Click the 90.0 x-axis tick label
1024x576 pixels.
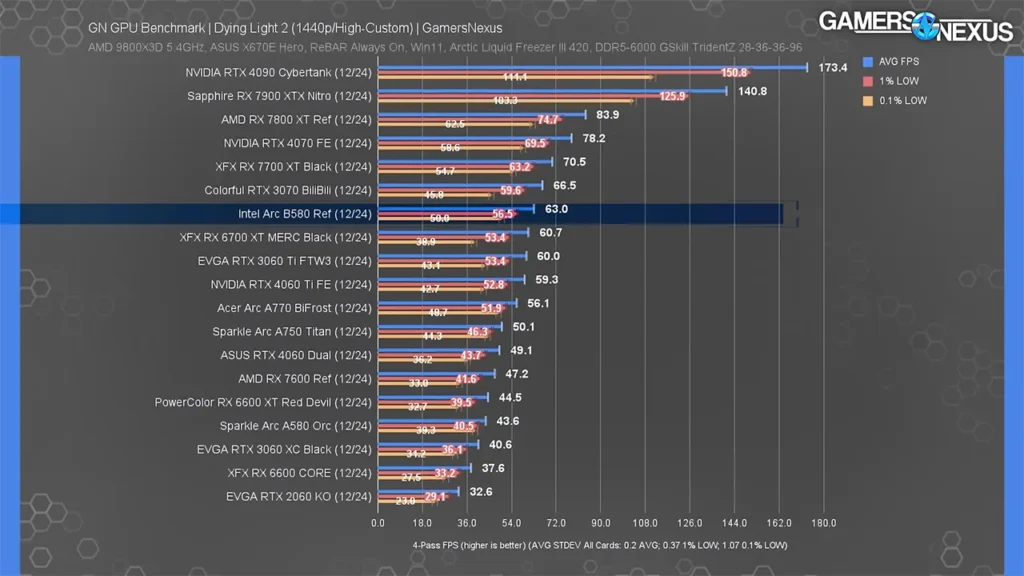coord(601,523)
